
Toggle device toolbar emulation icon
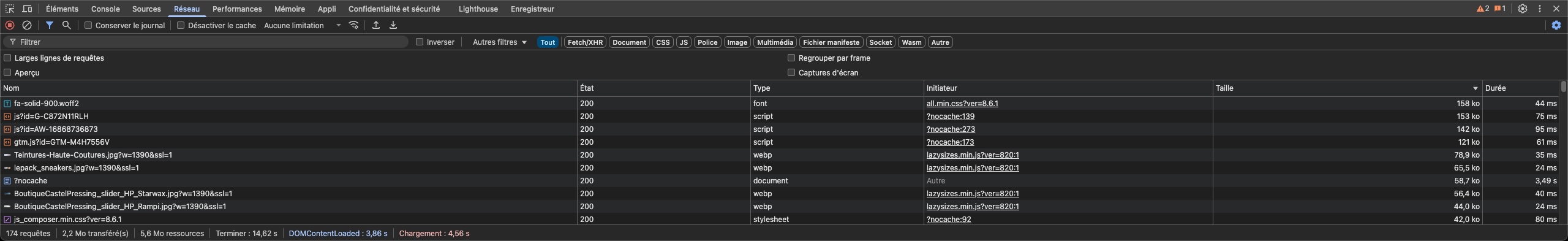(x=27, y=9)
